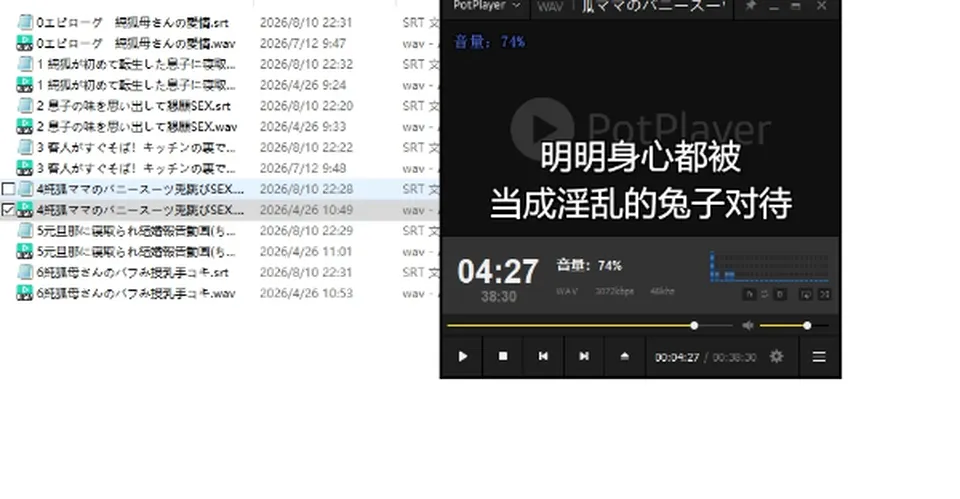960x499 pixels.
Task: Select the srt icon on the last 22:31 row
Action: (x=24, y=272)
